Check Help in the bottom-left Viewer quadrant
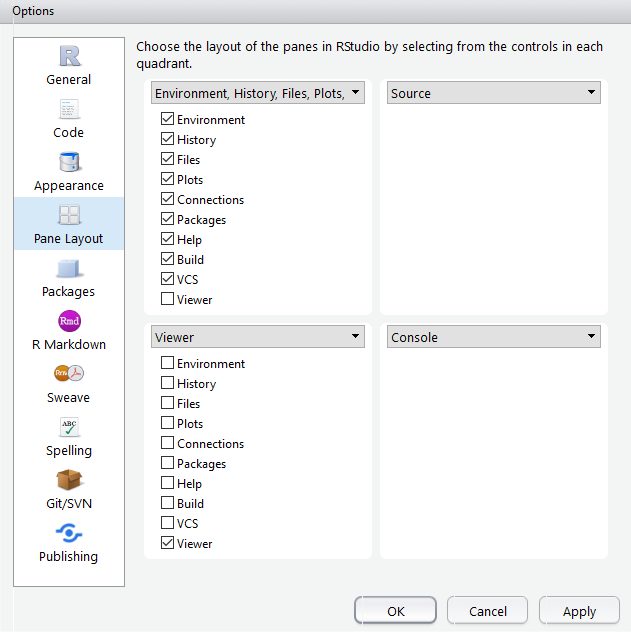This screenshot has width=631, height=632. tap(167, 483)
